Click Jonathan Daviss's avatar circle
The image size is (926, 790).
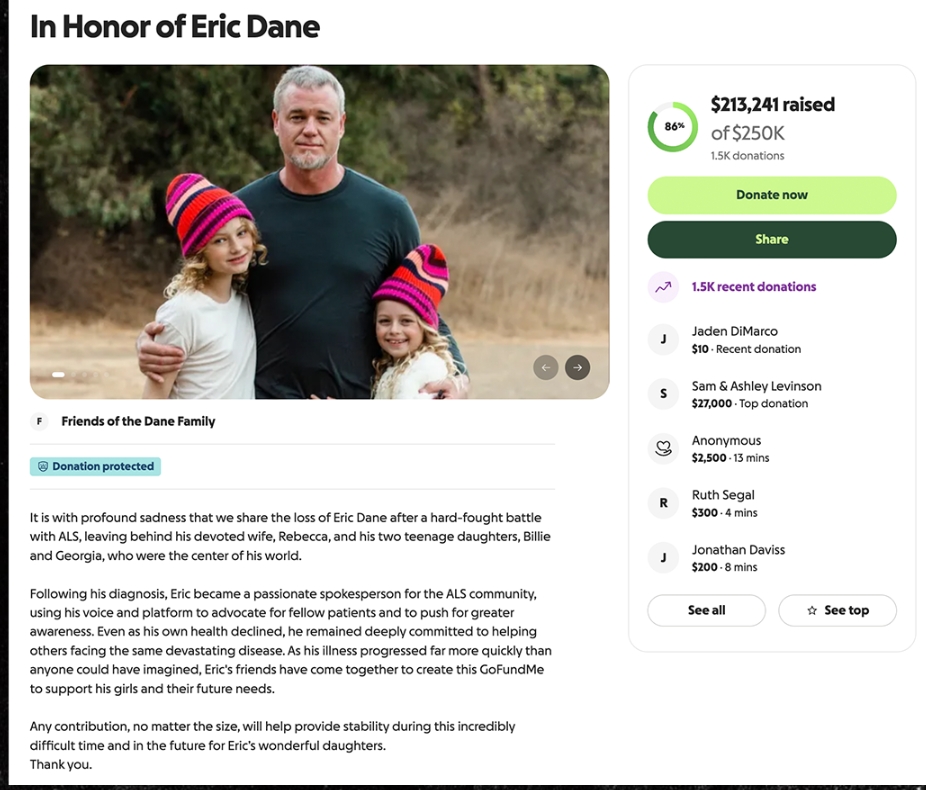point(663,558)
